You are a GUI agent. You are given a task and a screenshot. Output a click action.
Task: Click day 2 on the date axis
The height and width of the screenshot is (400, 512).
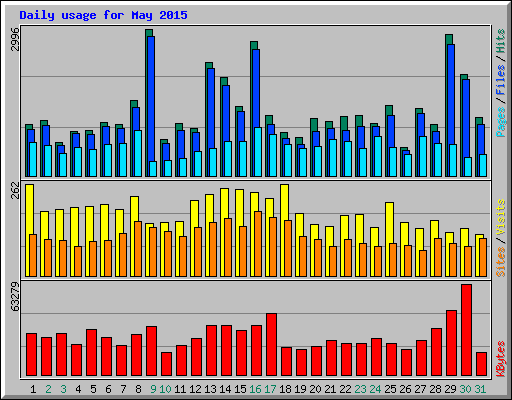click(48, 389)
